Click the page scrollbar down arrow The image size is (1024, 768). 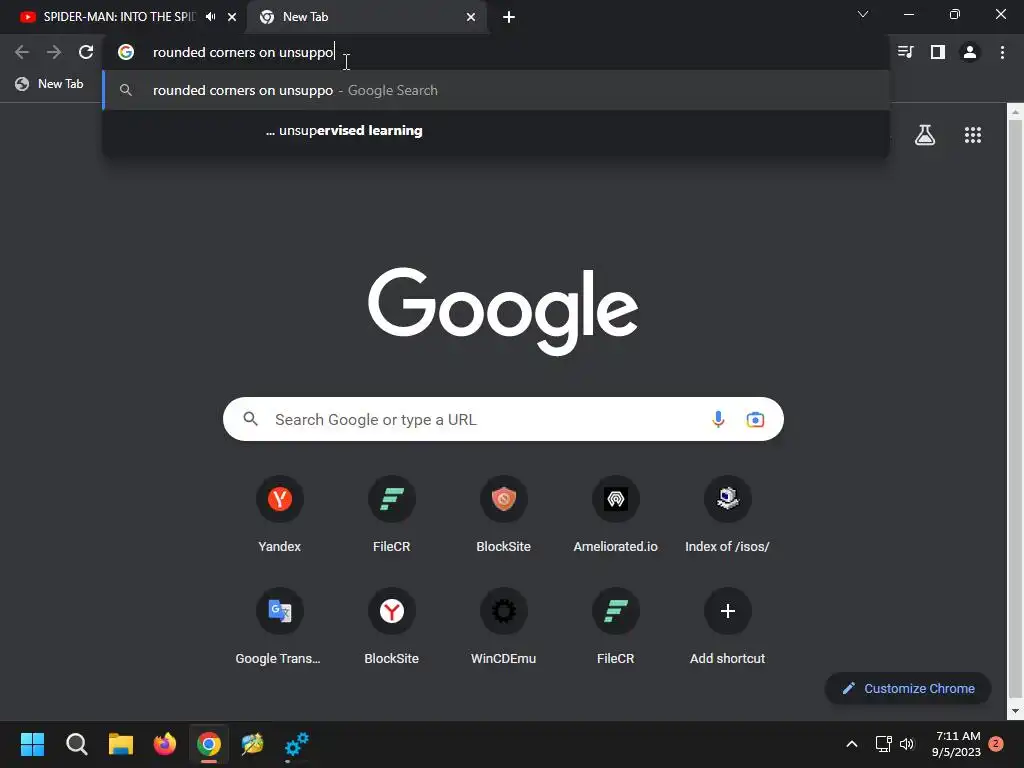pos(1016,711)
